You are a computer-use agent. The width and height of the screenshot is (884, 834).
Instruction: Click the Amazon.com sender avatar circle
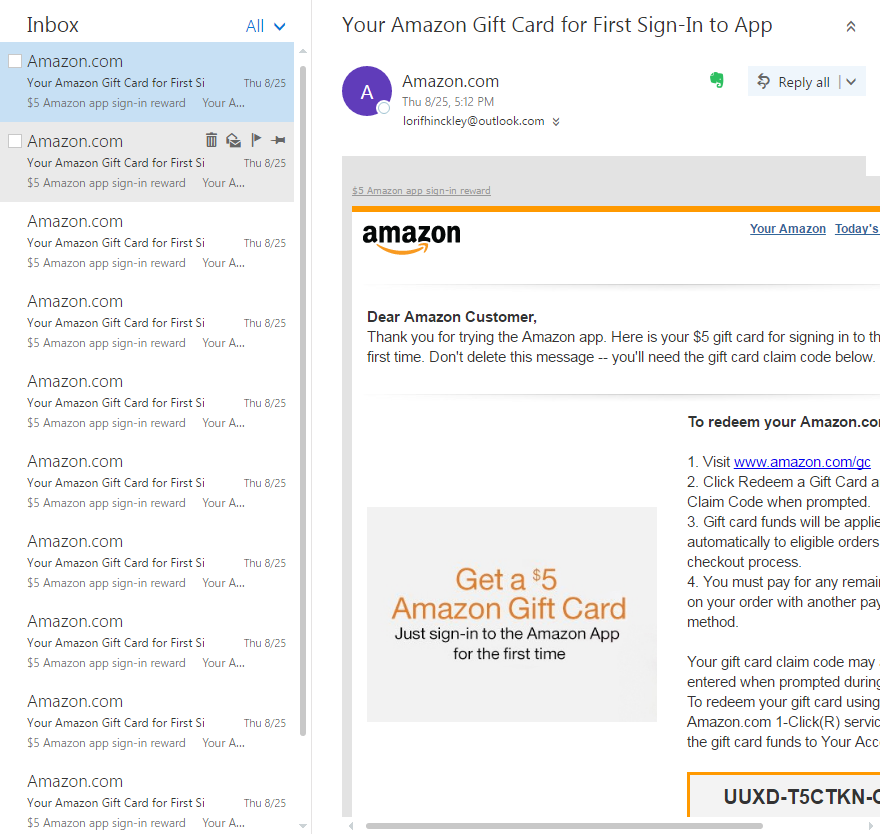tap(366, 91)
